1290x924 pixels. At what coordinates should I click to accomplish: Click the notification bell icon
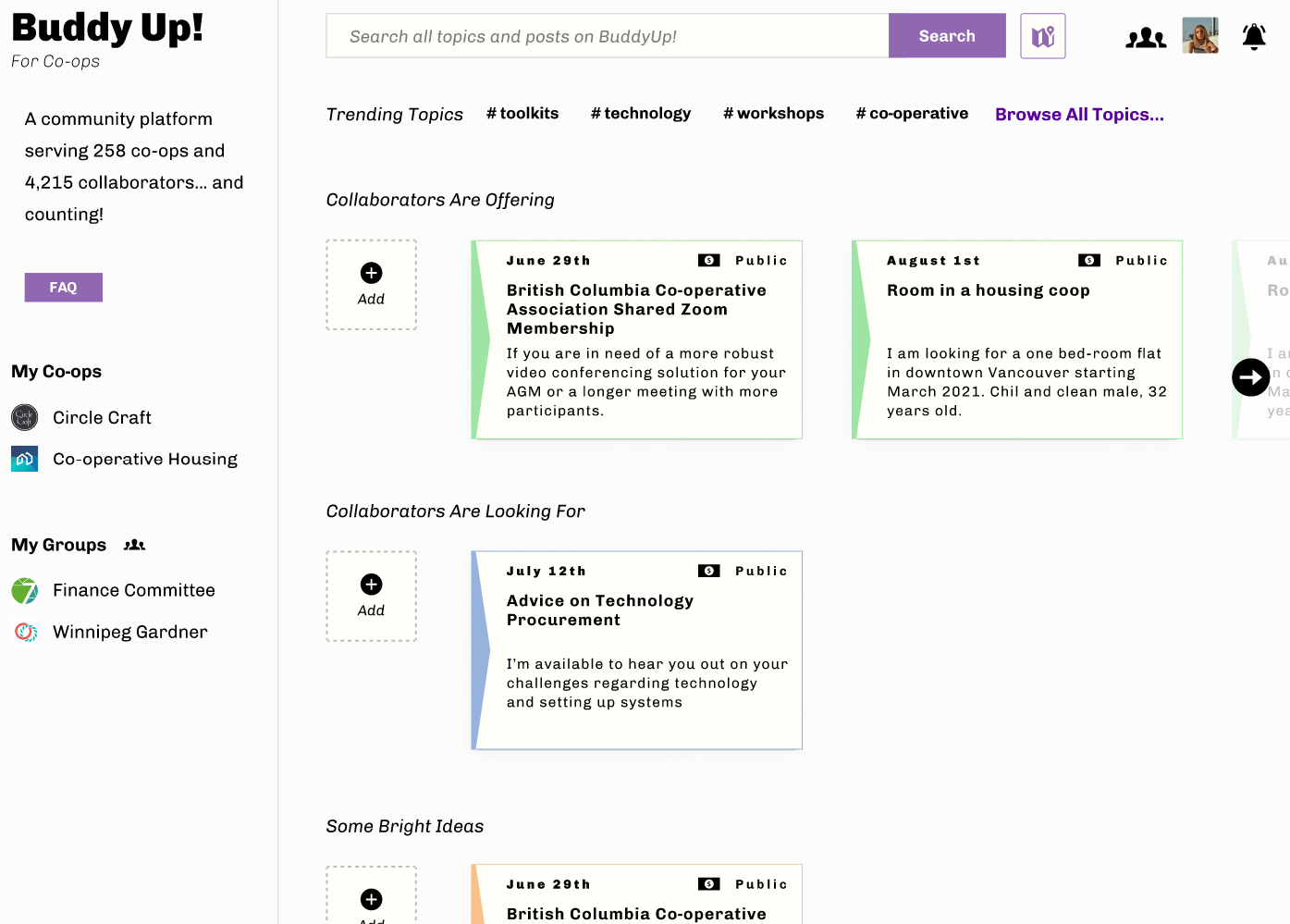1253,37
